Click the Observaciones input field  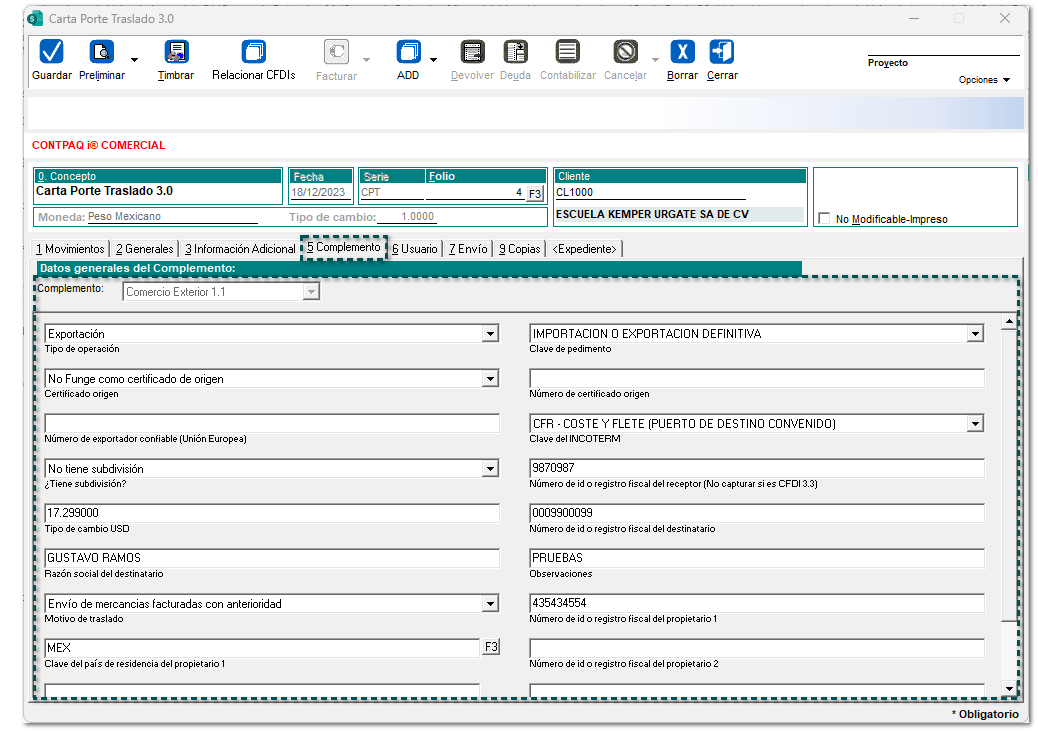[756, 558]
